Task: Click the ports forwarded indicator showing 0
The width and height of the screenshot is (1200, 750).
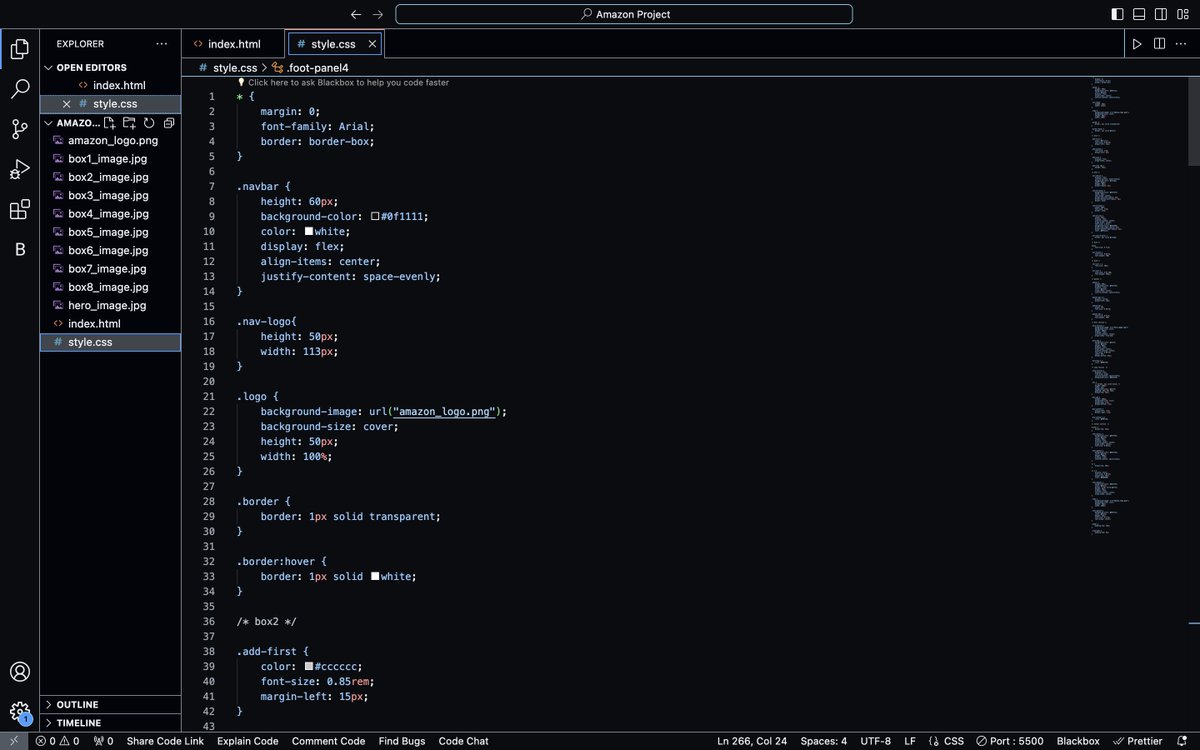Action: point(103,741)
